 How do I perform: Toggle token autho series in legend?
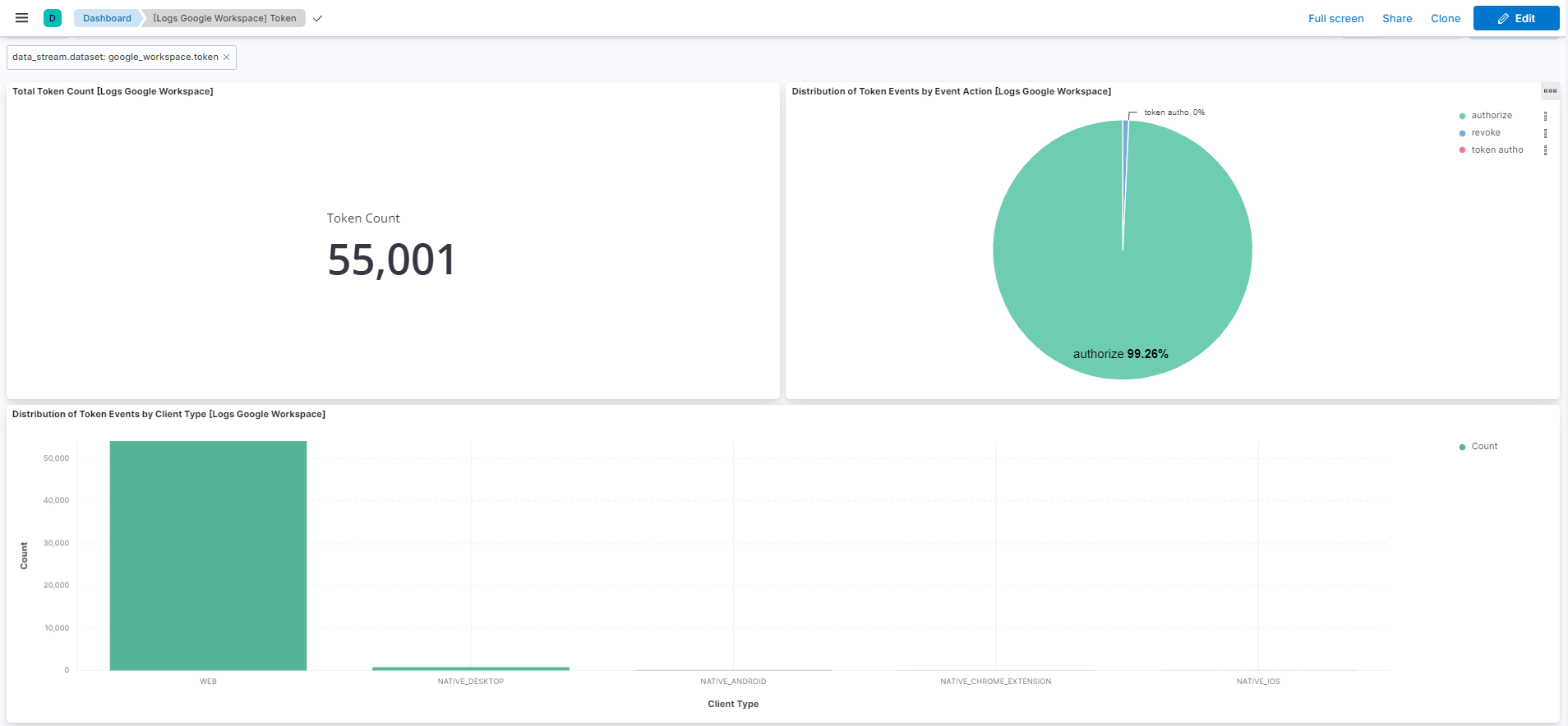coord(1497,150)
